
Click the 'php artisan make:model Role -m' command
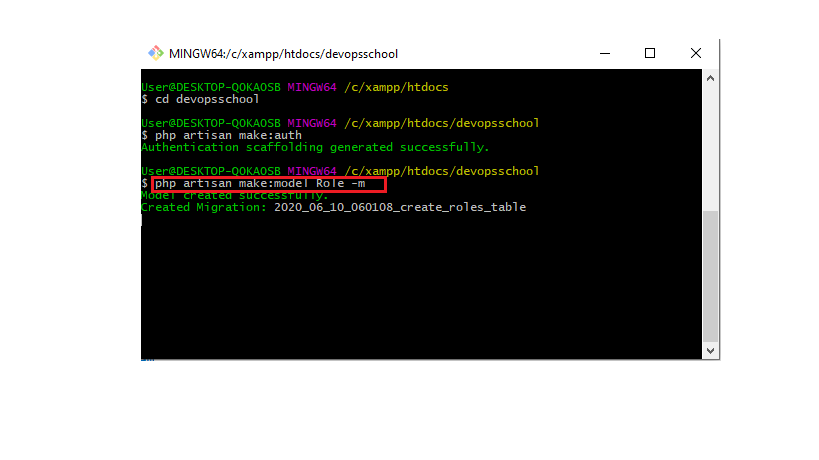pyautogui.click(x=260, y=183)
